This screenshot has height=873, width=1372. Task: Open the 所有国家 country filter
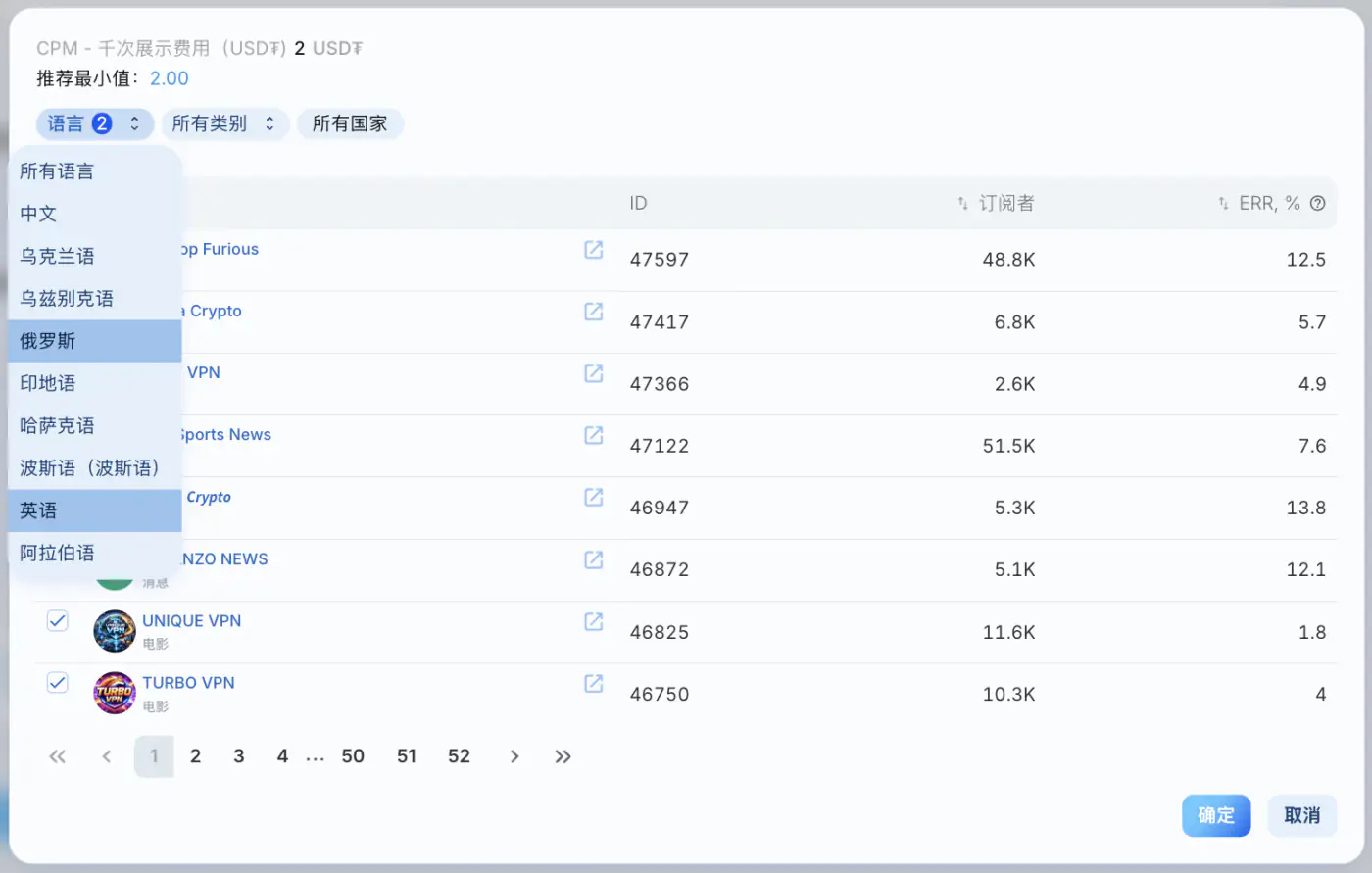point(350,123)
